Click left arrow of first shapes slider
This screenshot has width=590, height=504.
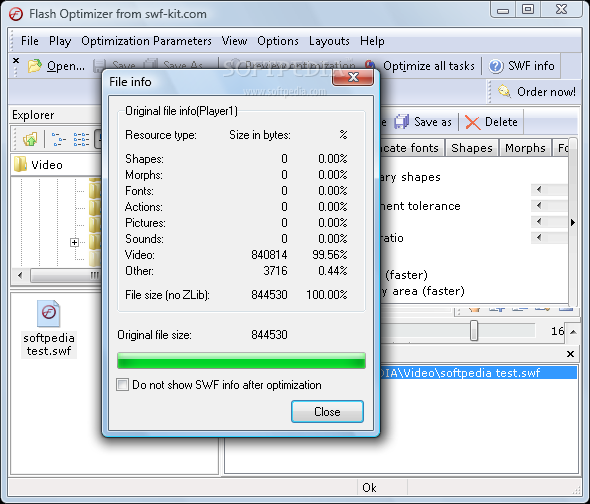click(539, 189)
